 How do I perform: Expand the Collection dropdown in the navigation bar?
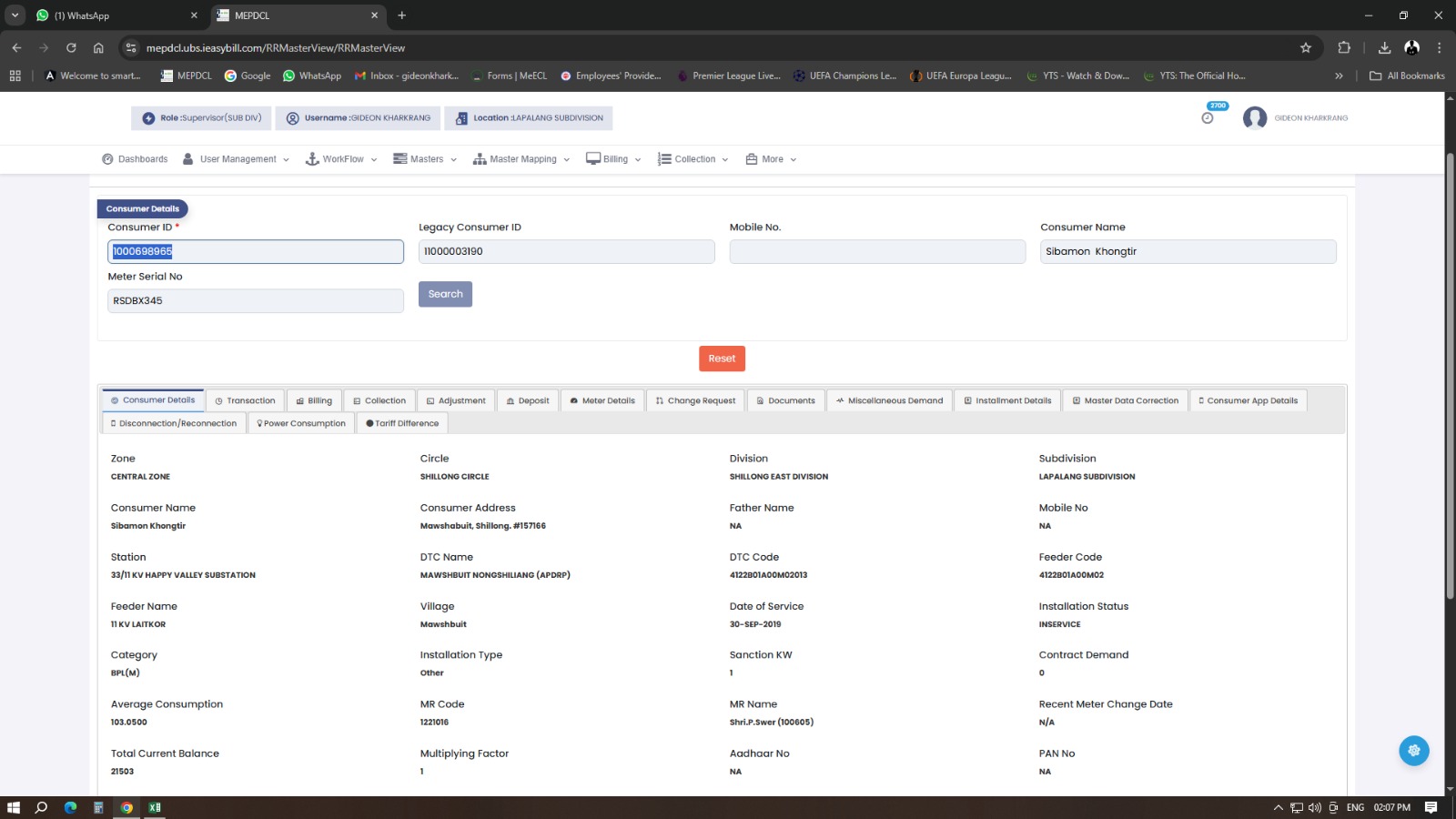pos(693,159)
